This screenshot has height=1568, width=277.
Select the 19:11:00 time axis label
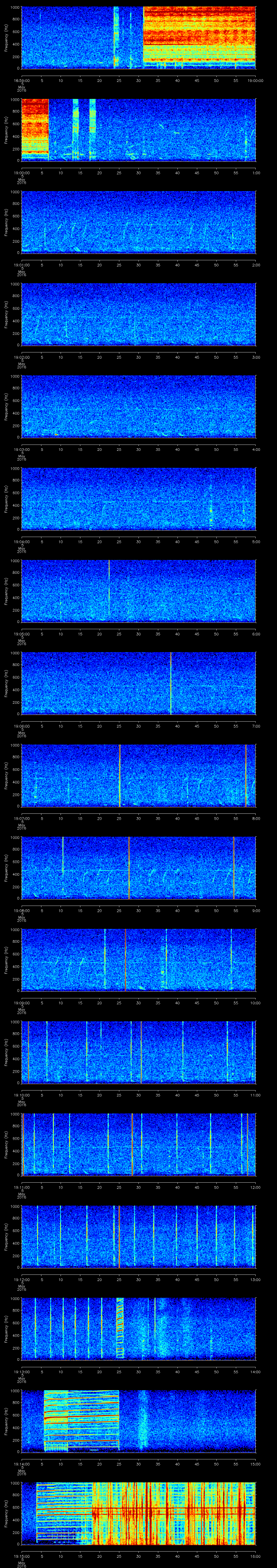click(x=22, y=1187)
